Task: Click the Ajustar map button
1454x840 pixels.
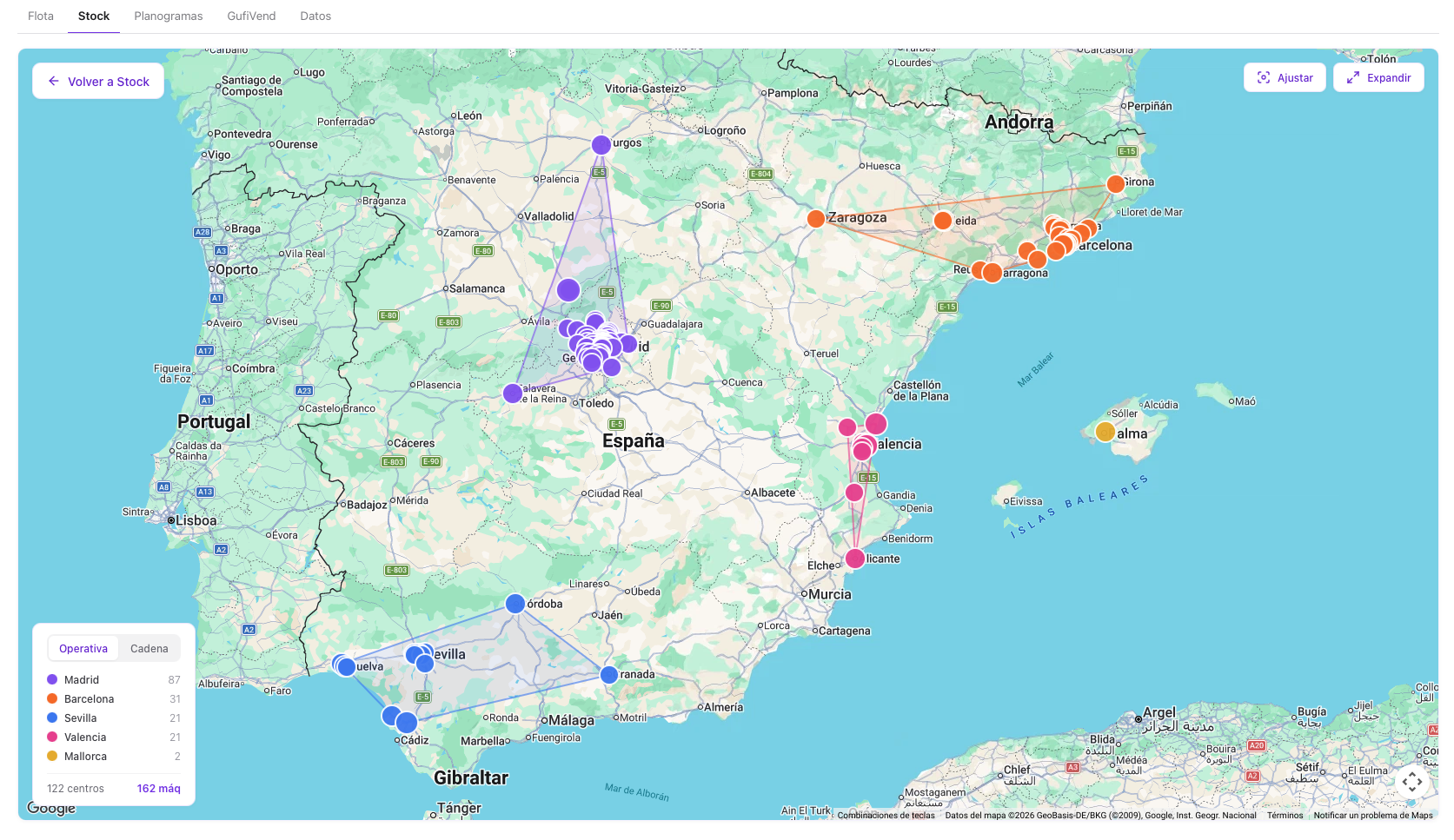Action: [1285, 77]
